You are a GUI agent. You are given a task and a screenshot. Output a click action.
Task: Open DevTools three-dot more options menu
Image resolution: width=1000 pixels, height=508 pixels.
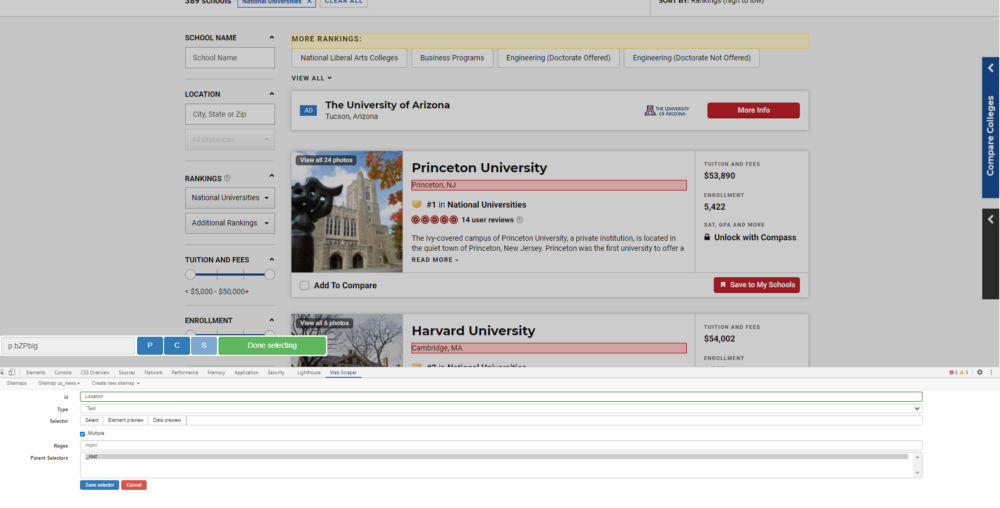(x=991, y=372)
